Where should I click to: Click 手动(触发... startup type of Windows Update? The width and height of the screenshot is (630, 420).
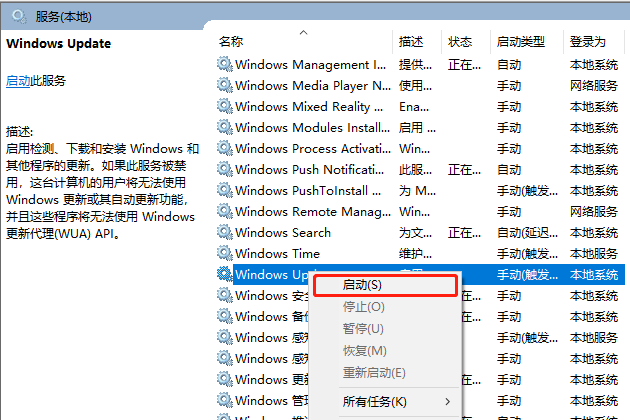527,275
